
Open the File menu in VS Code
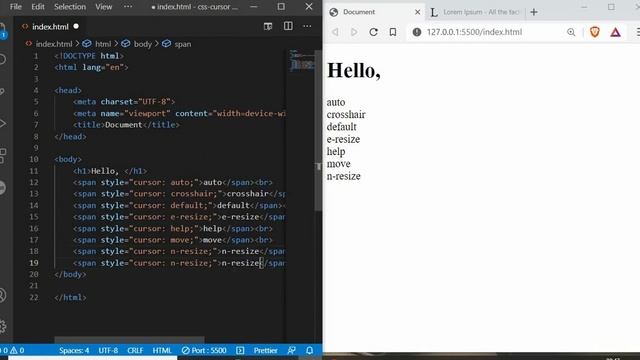point(16,7)
